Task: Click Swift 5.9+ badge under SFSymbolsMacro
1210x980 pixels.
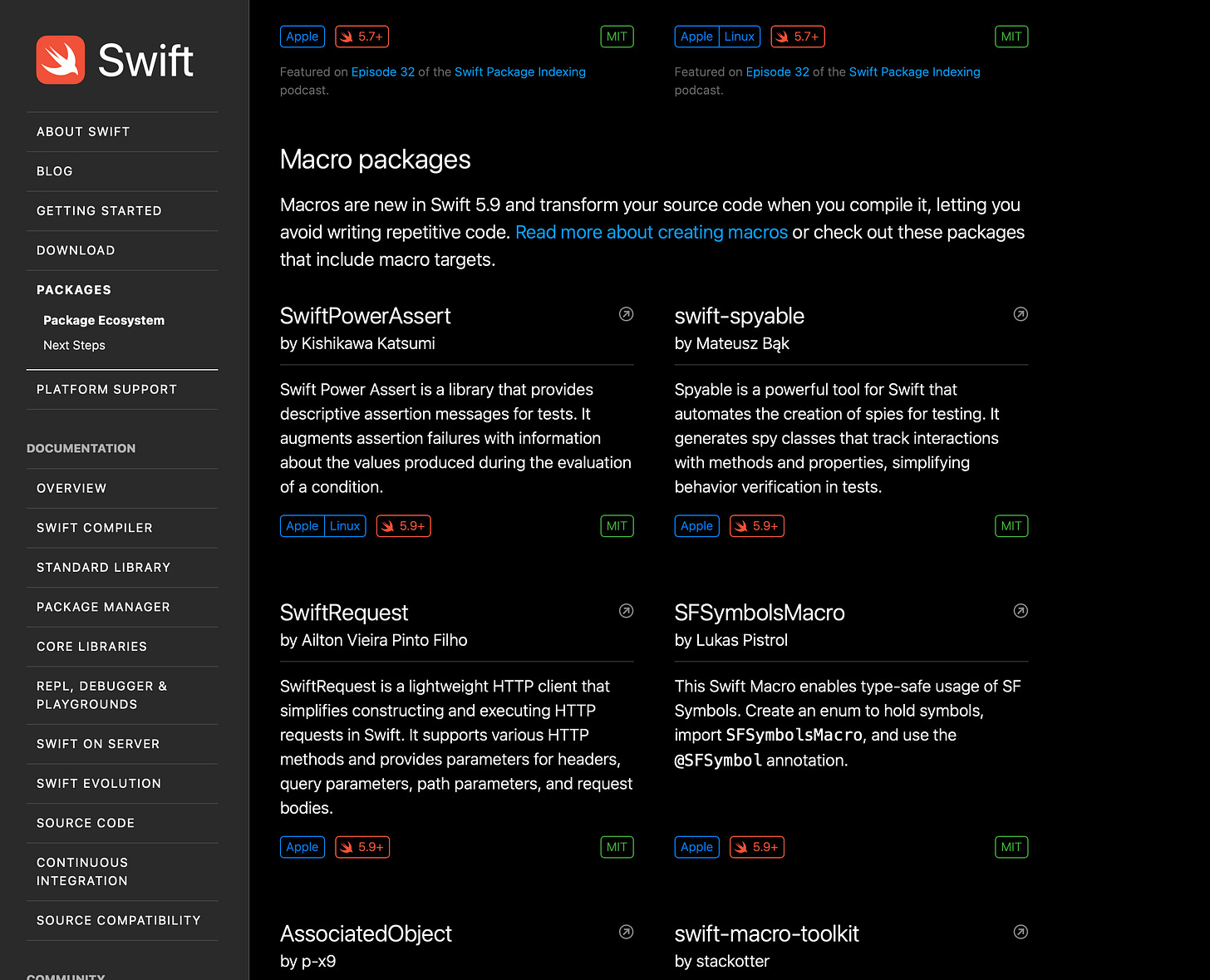Action: click(757, 847)
